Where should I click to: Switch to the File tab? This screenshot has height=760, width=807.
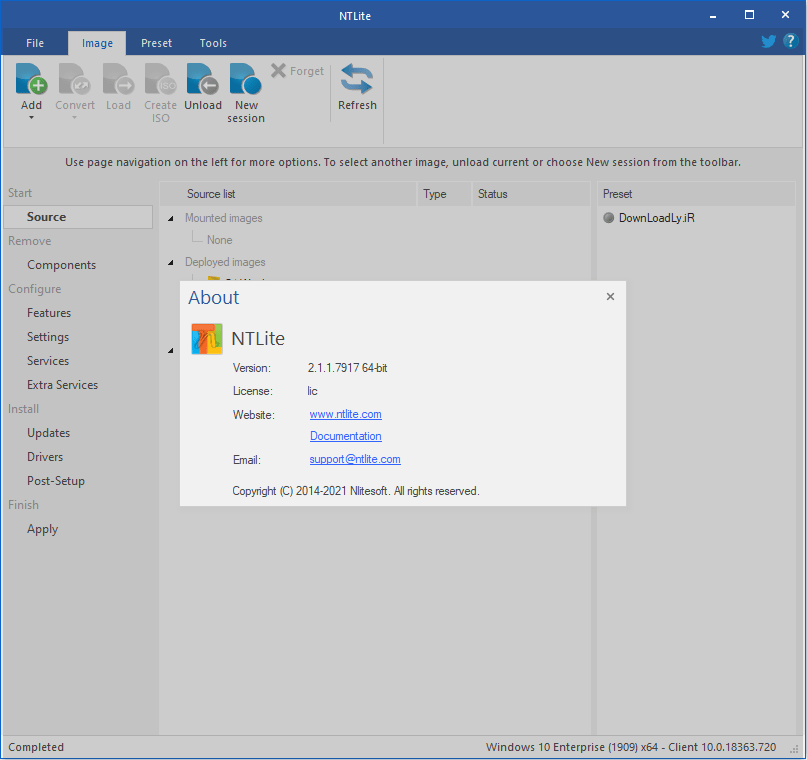pyautogui.click(x=35, y=43)
